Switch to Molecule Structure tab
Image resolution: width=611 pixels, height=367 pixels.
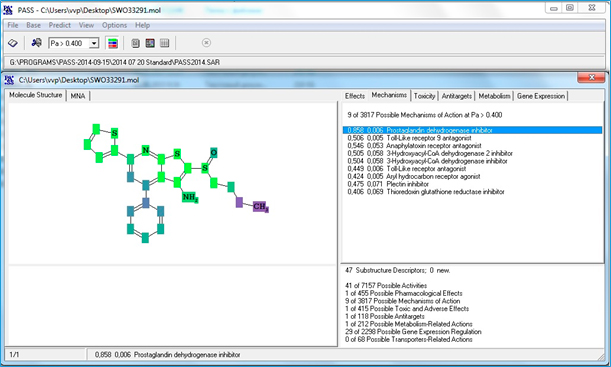(x=35, y=95)
